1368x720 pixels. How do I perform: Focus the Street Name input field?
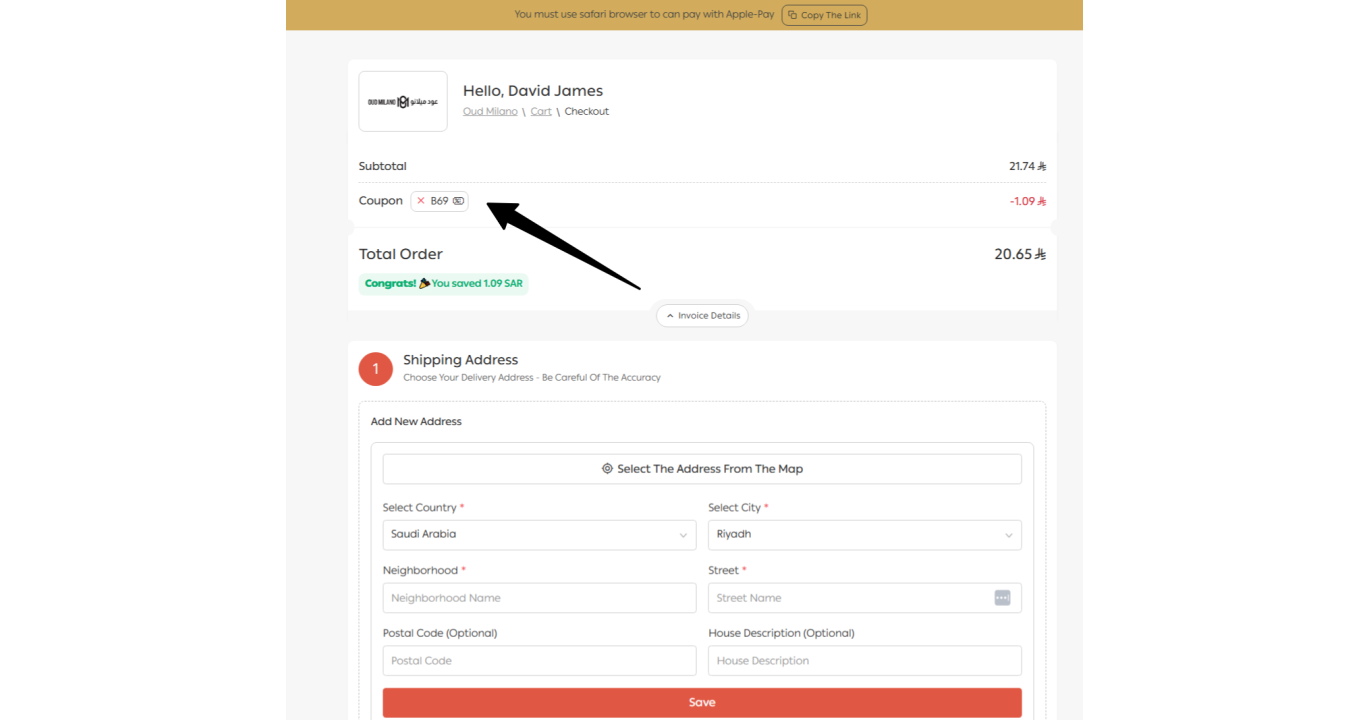[865, 598]
